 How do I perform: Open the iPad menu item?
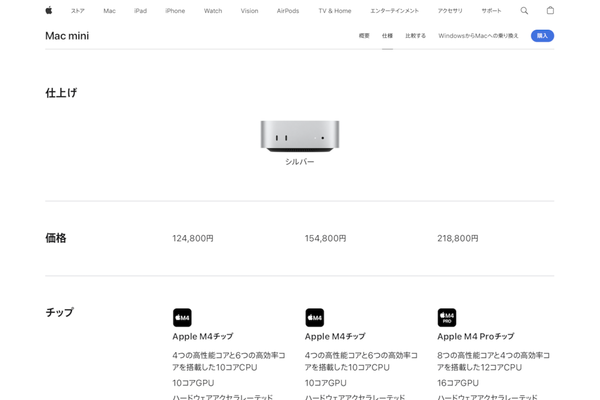click(x=140, y=11)
